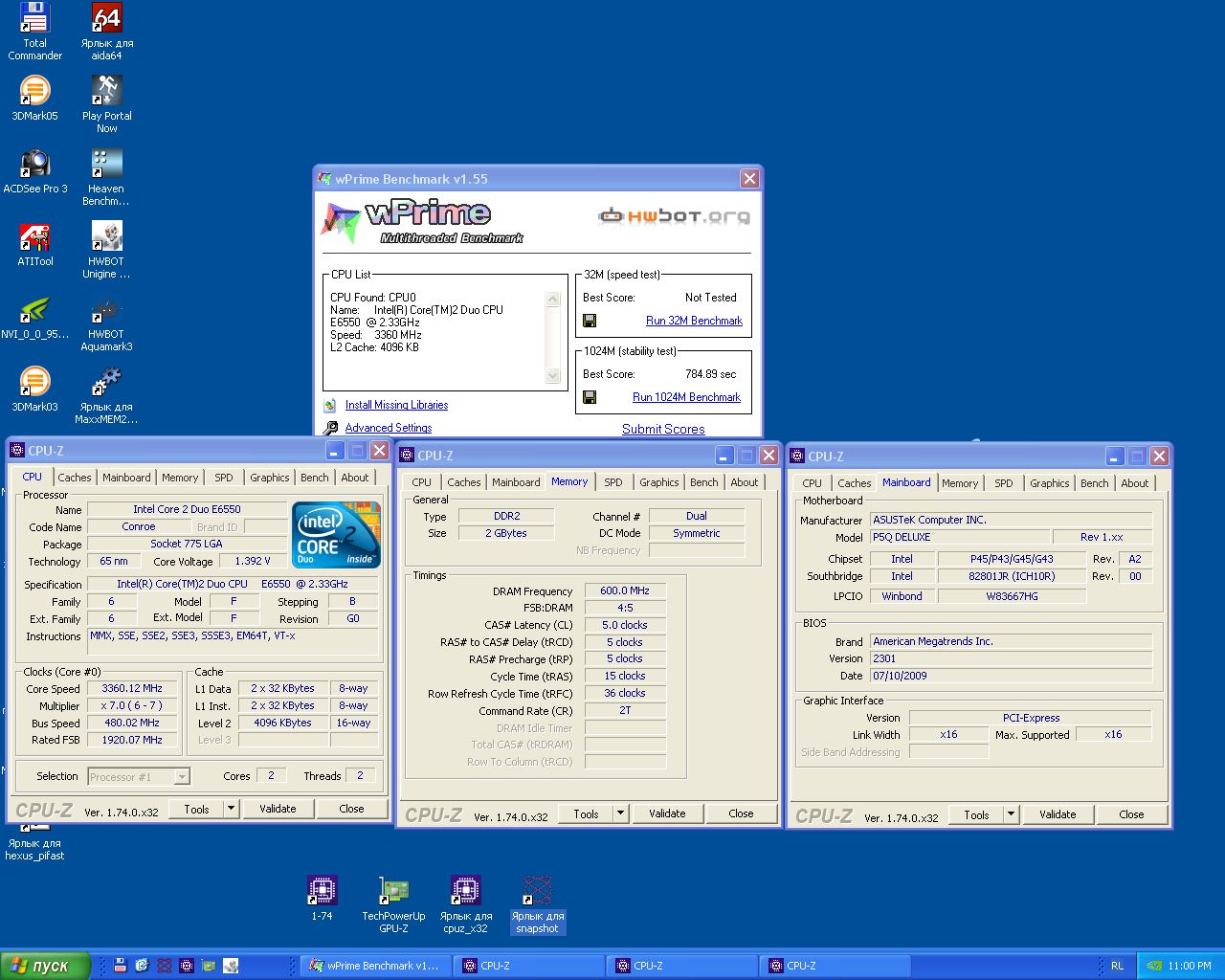Viewport: 1225px width, 980px height.
Task: Click the CPU-Z chip icon in Quick Launch
Action: coord(187,966)
